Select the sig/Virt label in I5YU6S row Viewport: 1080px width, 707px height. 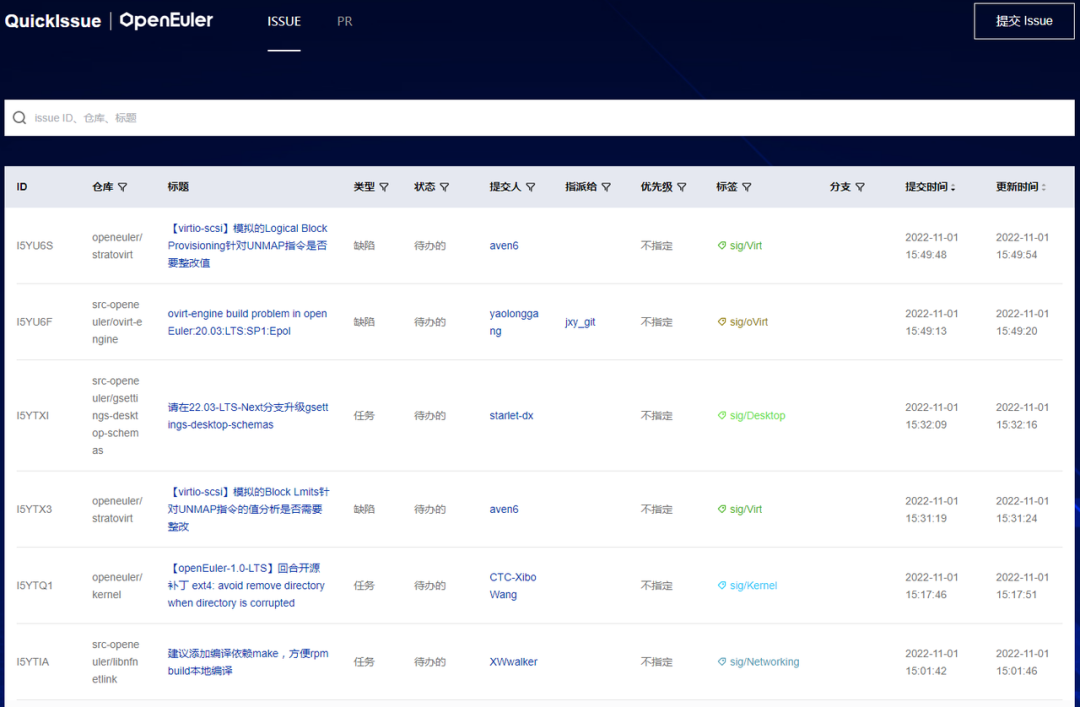(x=746, y=245)
